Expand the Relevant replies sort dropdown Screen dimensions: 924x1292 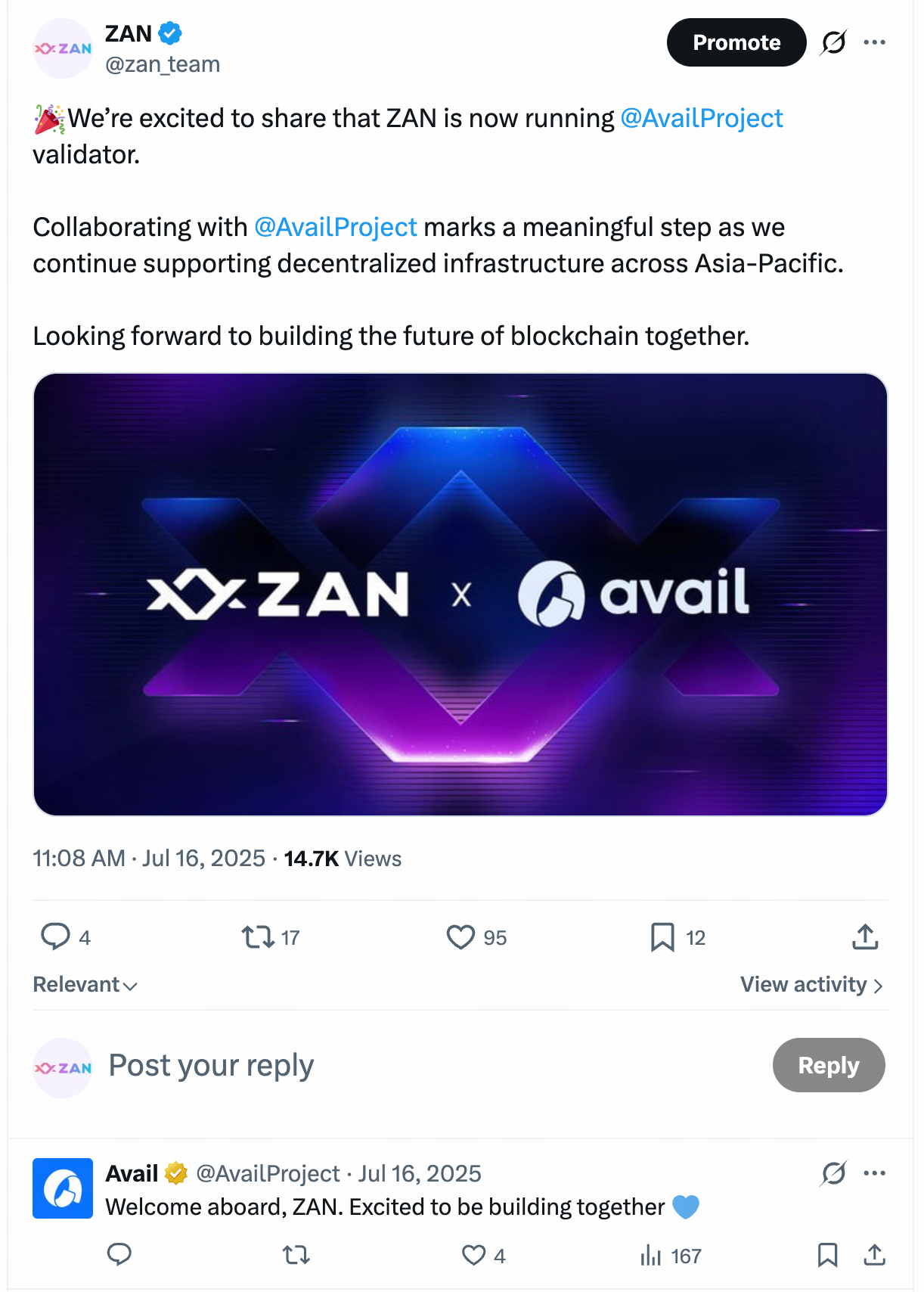(x=85, y=985)
